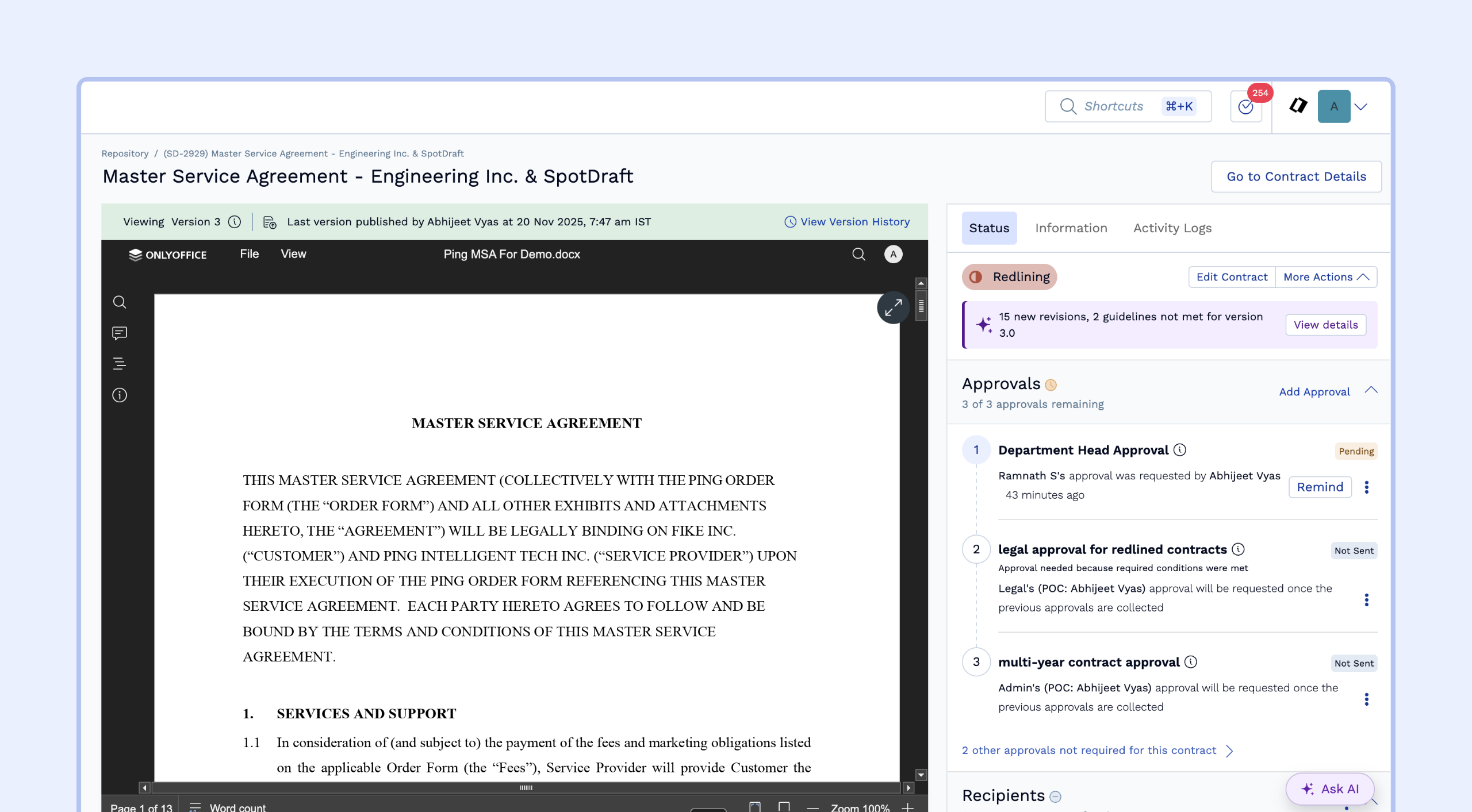This screenshot has width=1472, height=812.
Task: Switch to the Activity Logs tab
Action: click(x=1172, y=228)
